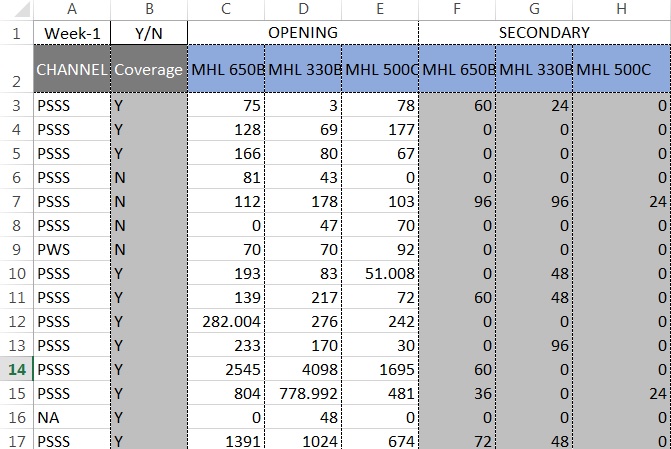Click the Y/N cell

(149, 33)
